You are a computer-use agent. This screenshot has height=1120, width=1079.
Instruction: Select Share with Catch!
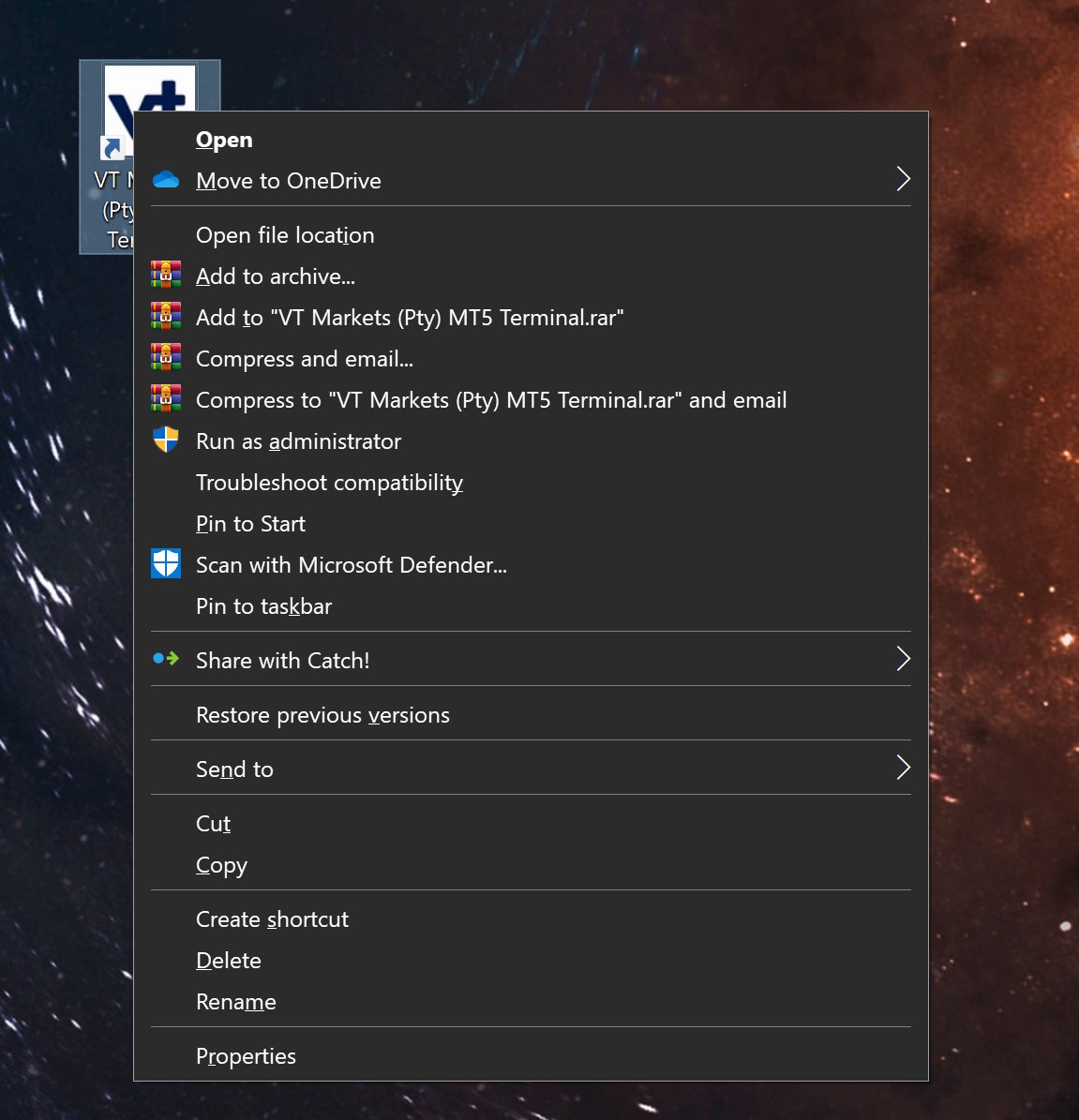coord(531,661)
